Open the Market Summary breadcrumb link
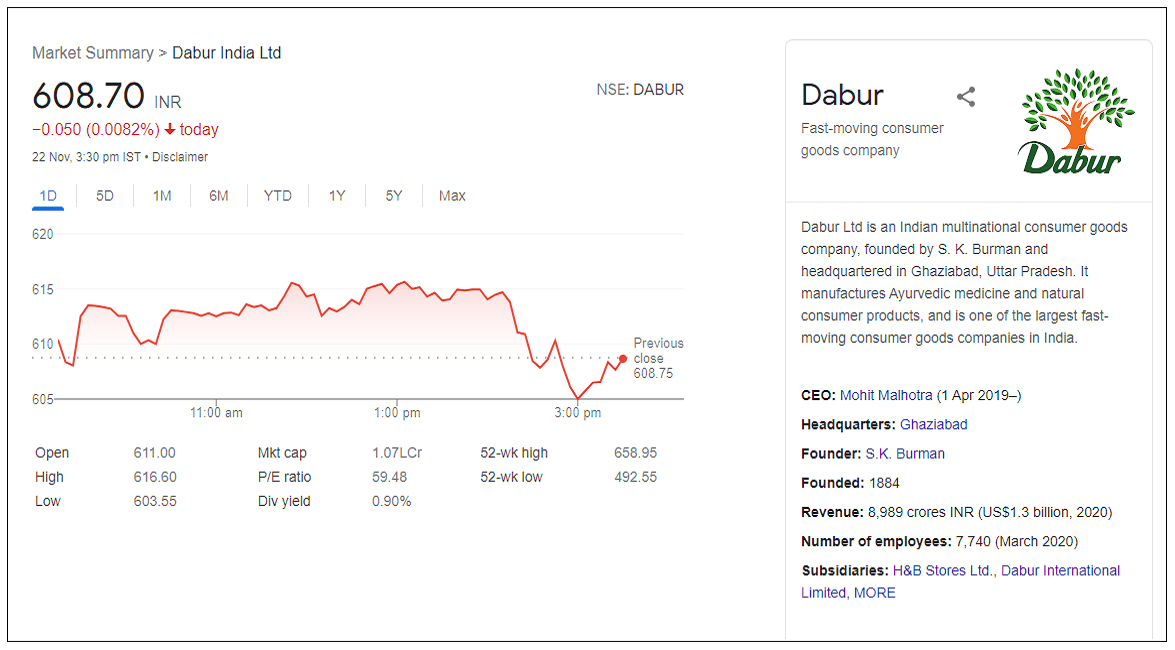This screenshot has height=650, width=1175. tap(92, 53)
